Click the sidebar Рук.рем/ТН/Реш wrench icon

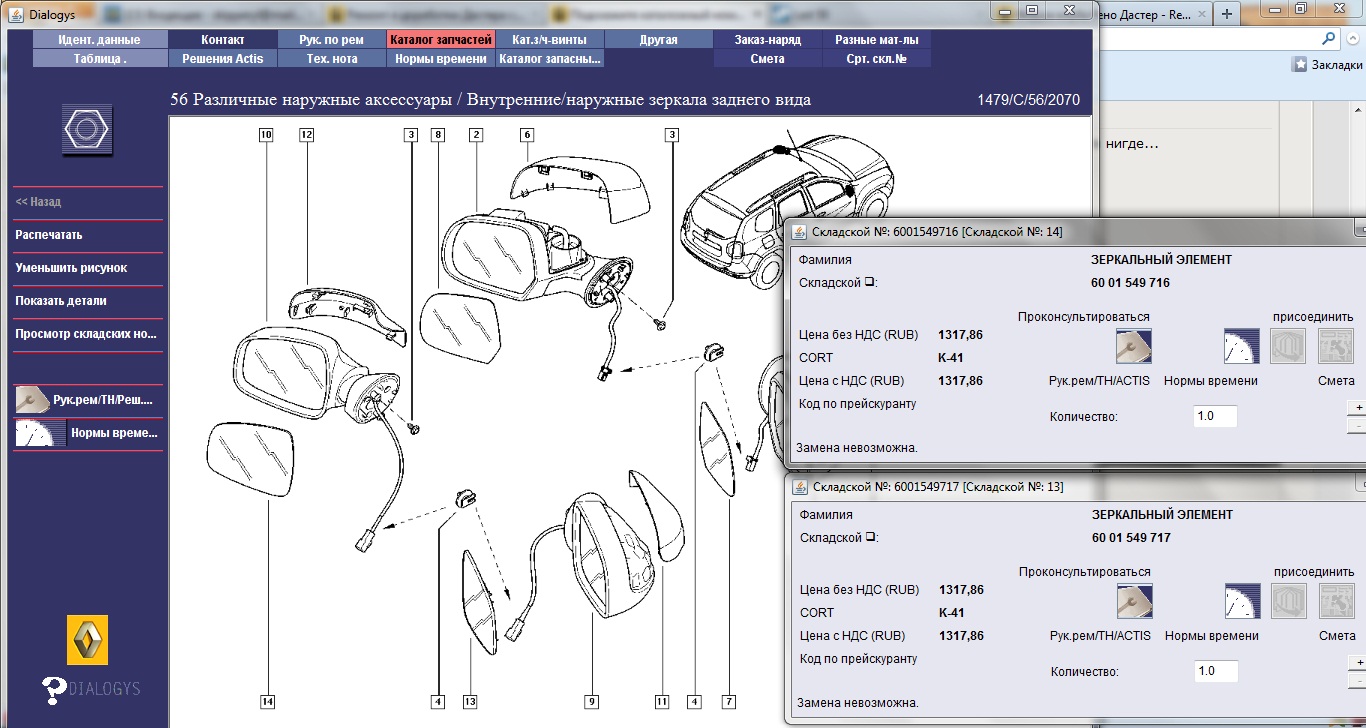pos(32,400)
